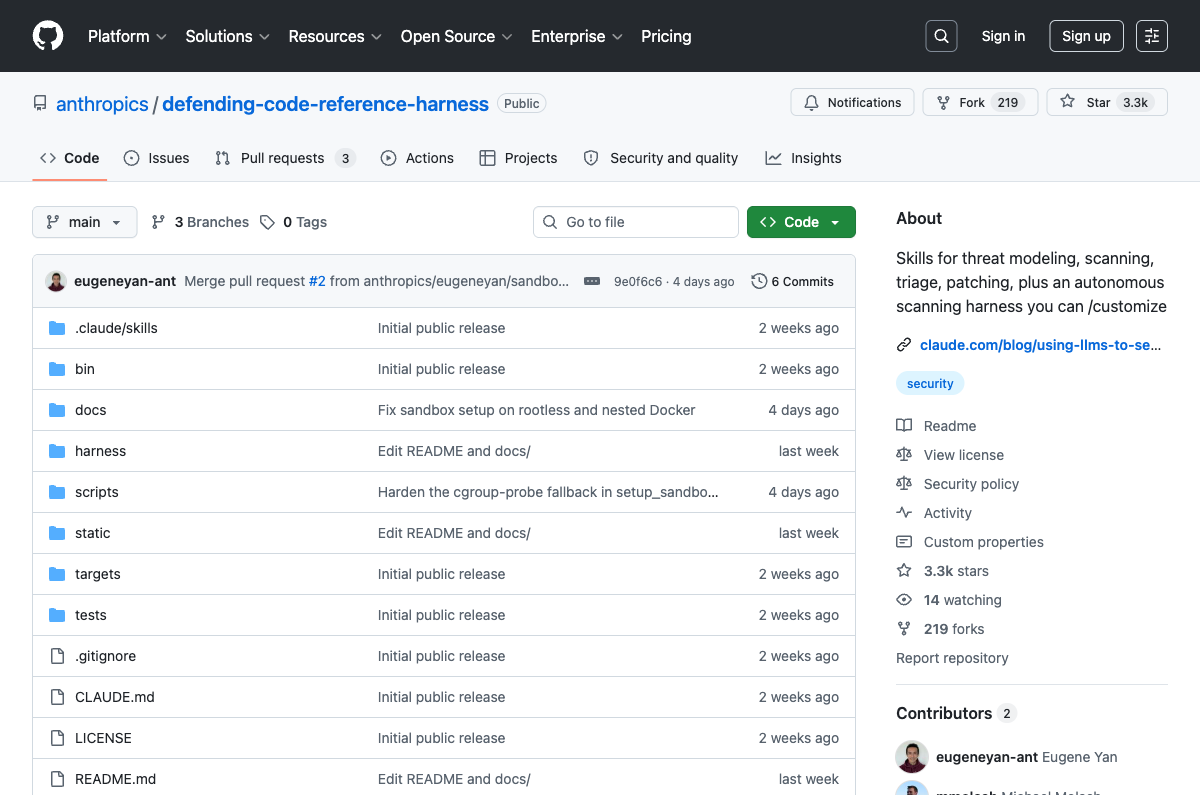This screenshot has height=795, width=1200.
Task: Expand the Solutions menu
Action: pyautogui.click(x=228, y=36)
